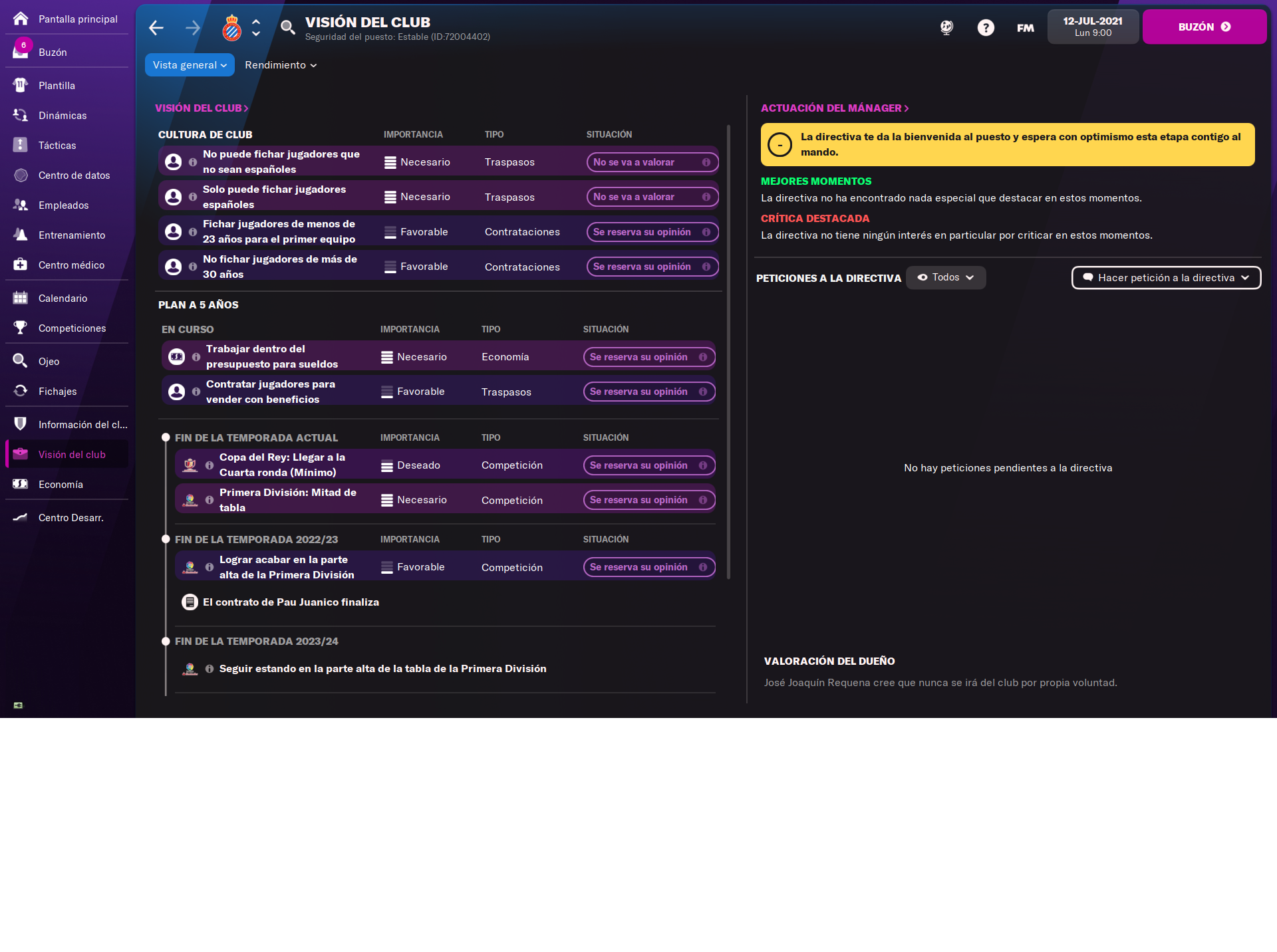1277x952 pixels.
Task: Click the club vision panel scrollbar
Action: pyautogui.click(x=729, y=352)
